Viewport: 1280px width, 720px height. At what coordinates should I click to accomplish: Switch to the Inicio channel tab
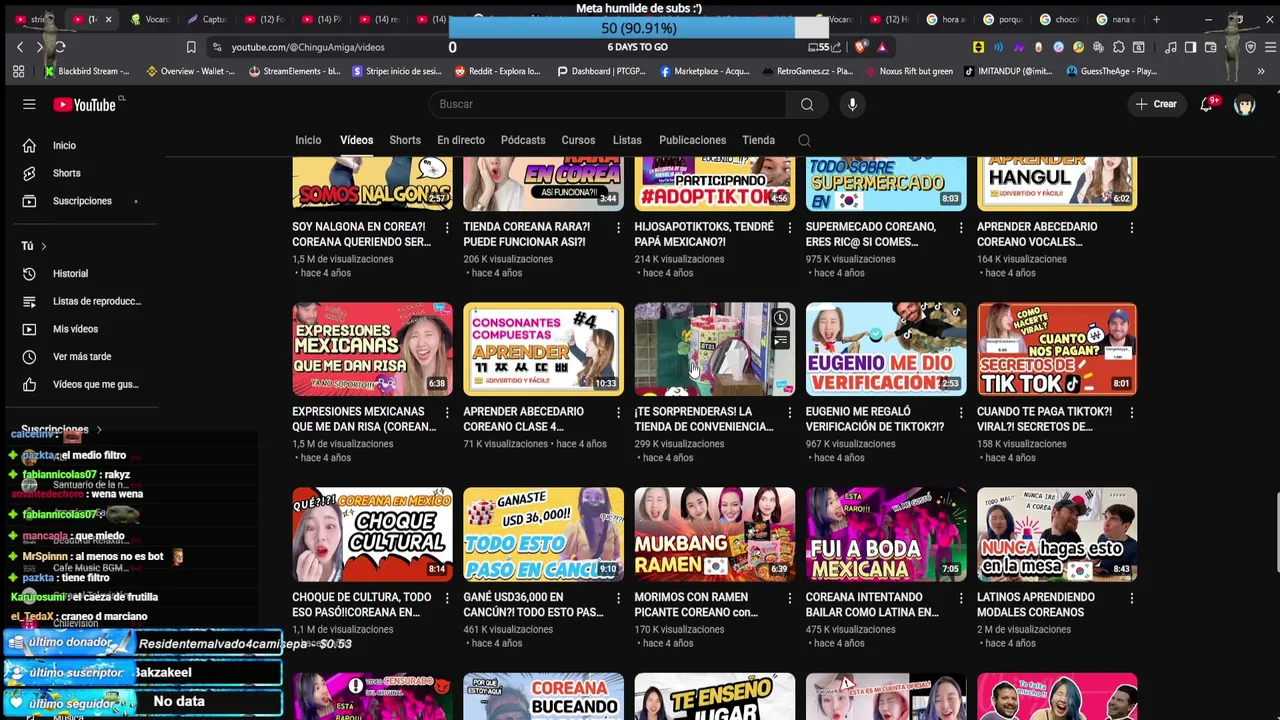[x=308, y=140]
